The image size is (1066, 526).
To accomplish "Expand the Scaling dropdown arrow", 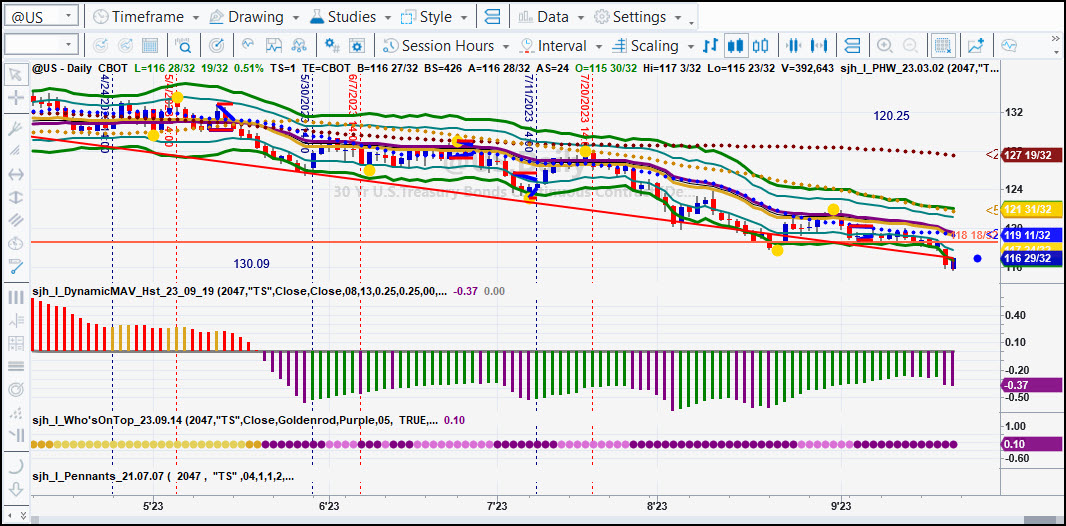I will [x=690, y=46].
